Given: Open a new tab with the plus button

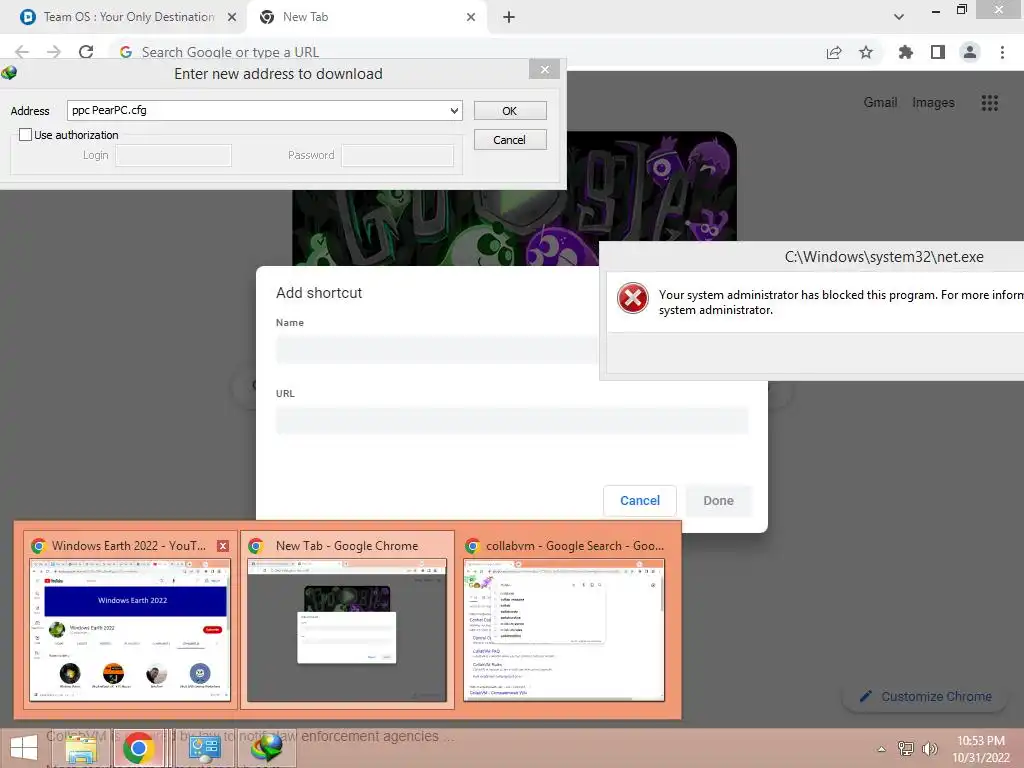Looking at the screenshot, I should pyautogui.click(x=509, y=17).
